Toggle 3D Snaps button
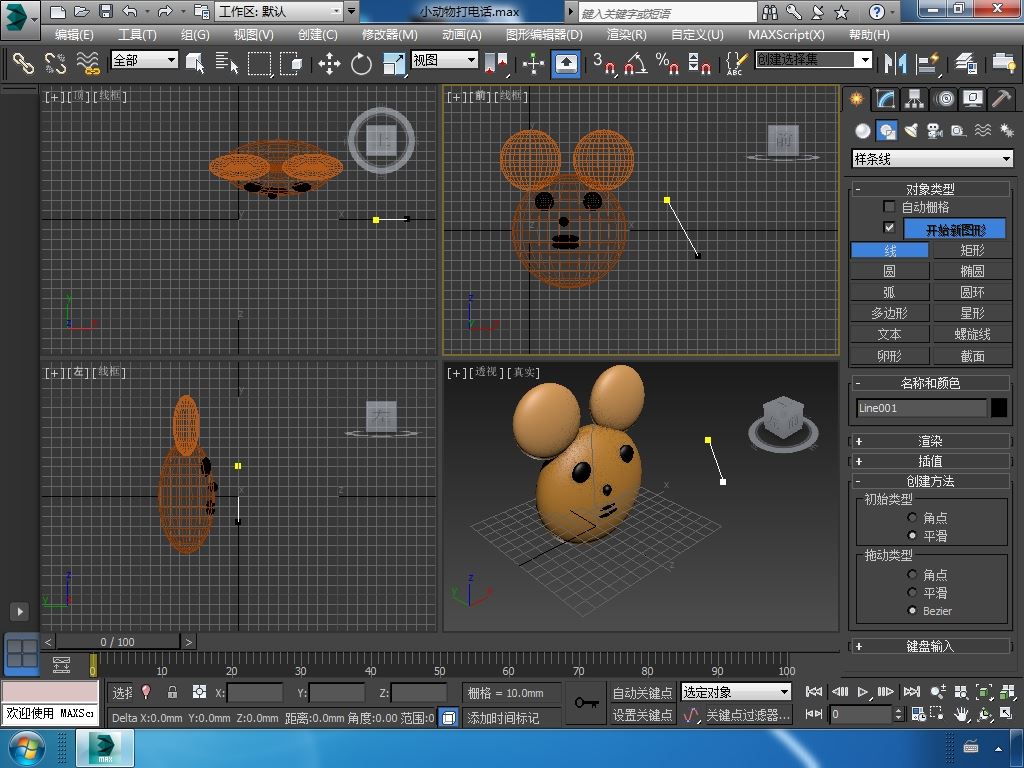Screen dimensions: 1024x768 point(604,63)
